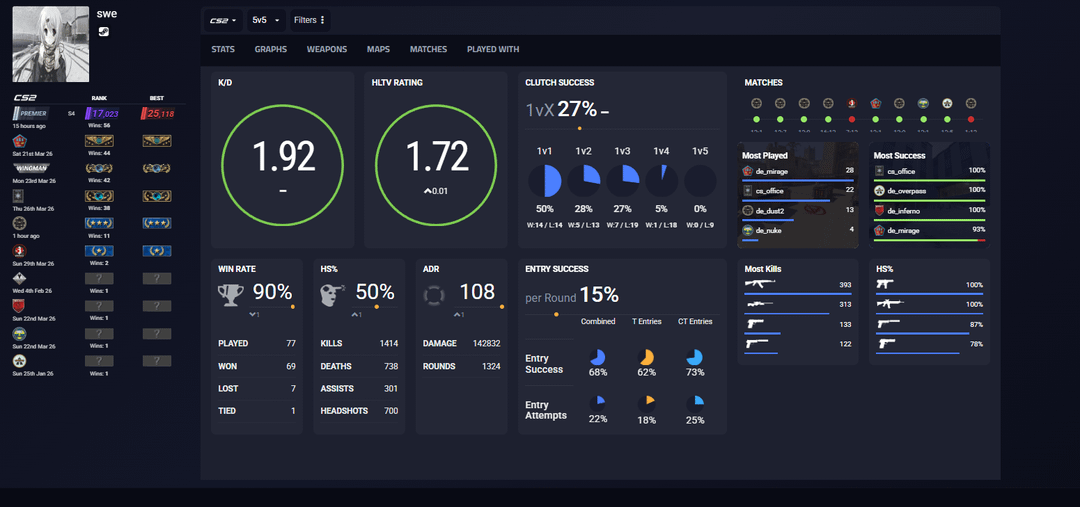Click the swe profile avatar image
1080x507 pixels.
(50, 44)
